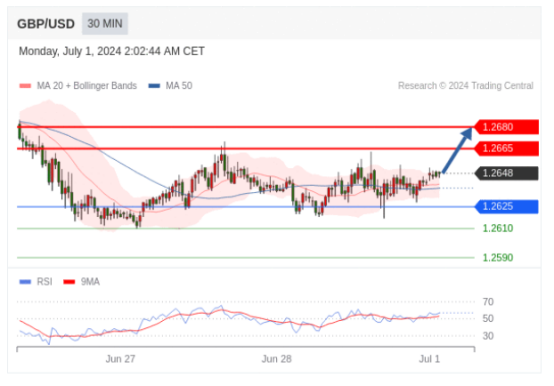Click the Jul 1 date axis label

pyautogui.click(x=429, y=359)
